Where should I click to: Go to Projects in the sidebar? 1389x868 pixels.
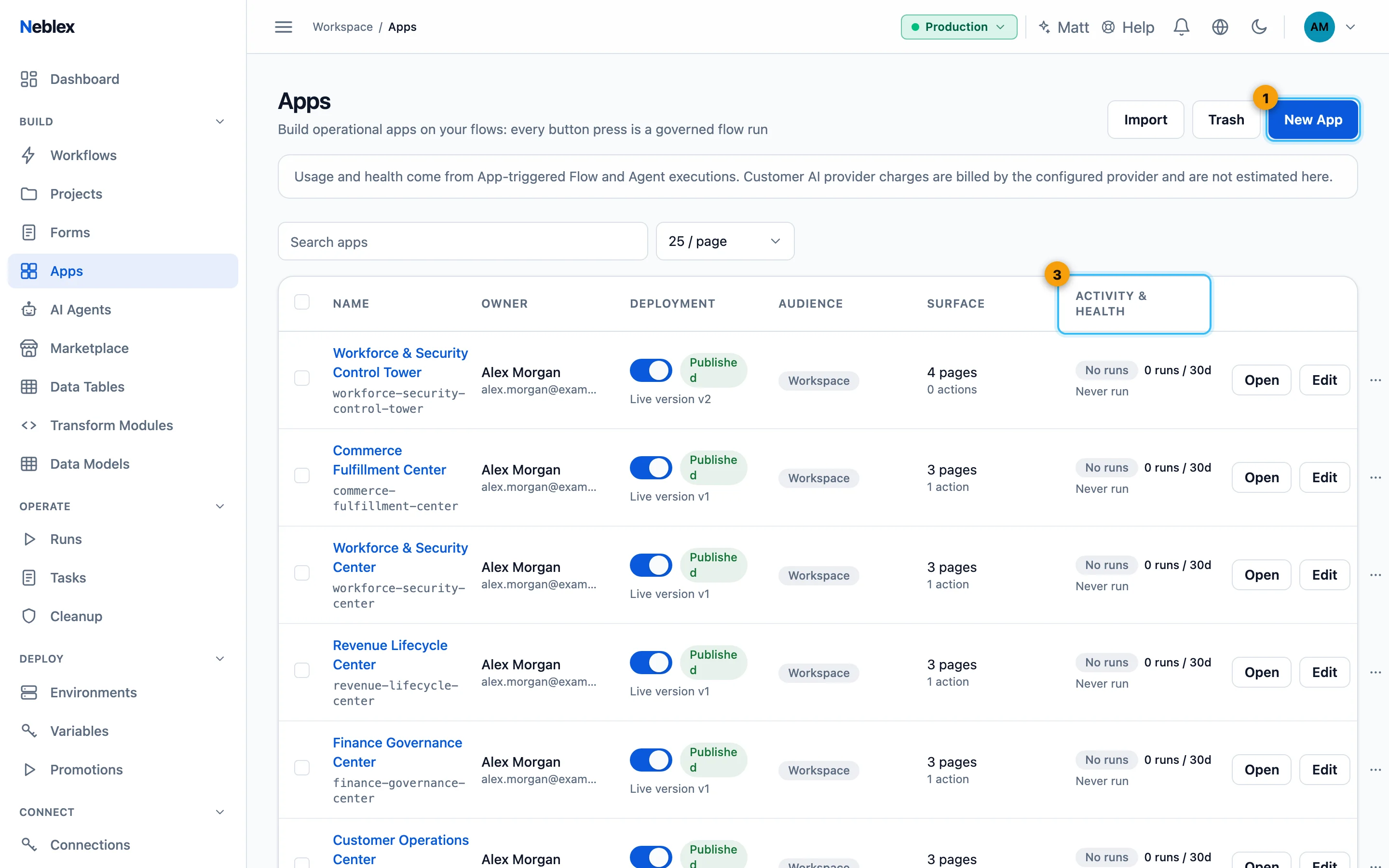[123, 194]
